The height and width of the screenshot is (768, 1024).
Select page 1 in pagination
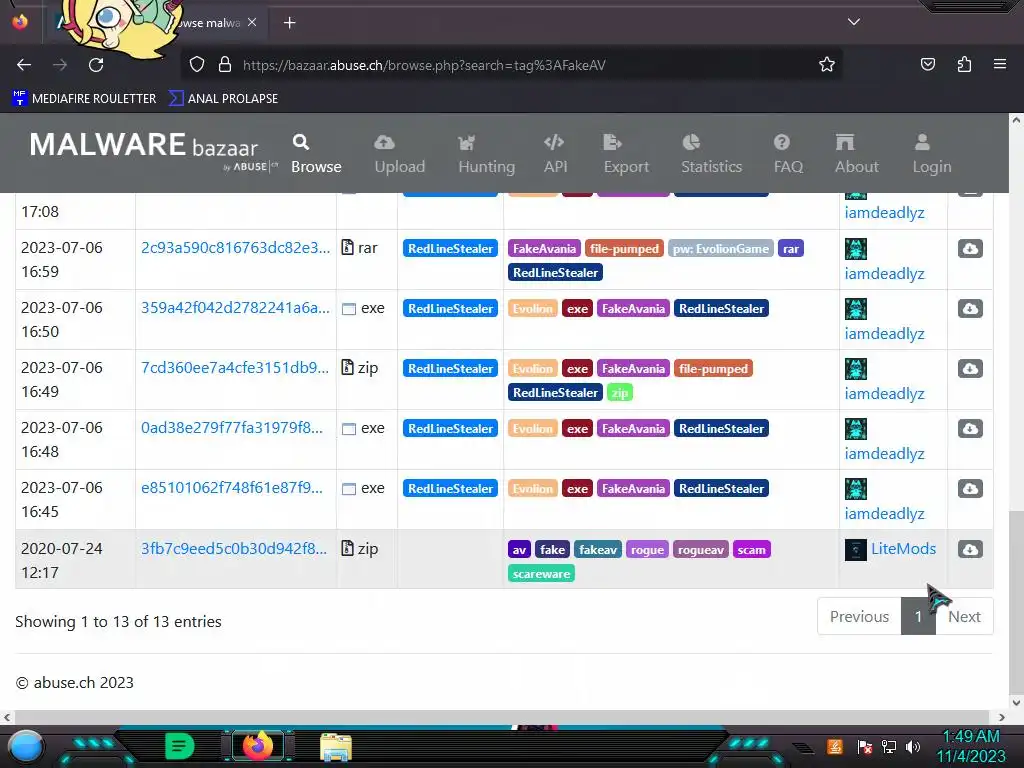coord(918,616)
